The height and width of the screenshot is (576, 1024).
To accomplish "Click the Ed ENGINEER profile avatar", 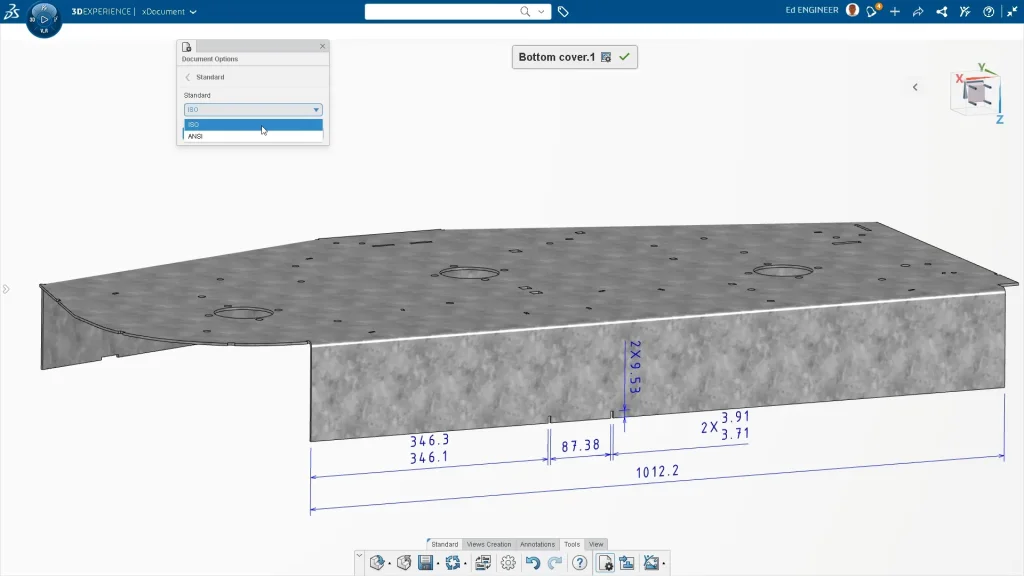I will coord(852,10).
